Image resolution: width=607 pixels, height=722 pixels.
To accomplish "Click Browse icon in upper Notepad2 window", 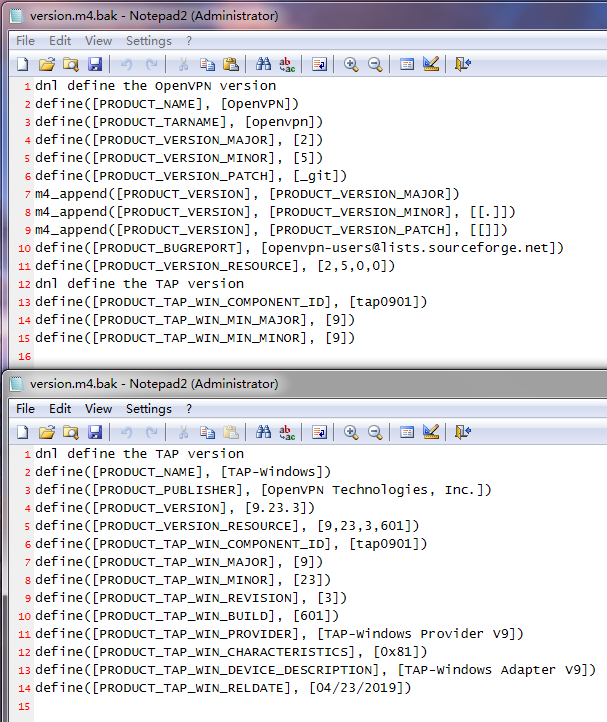I will (70, 64).
